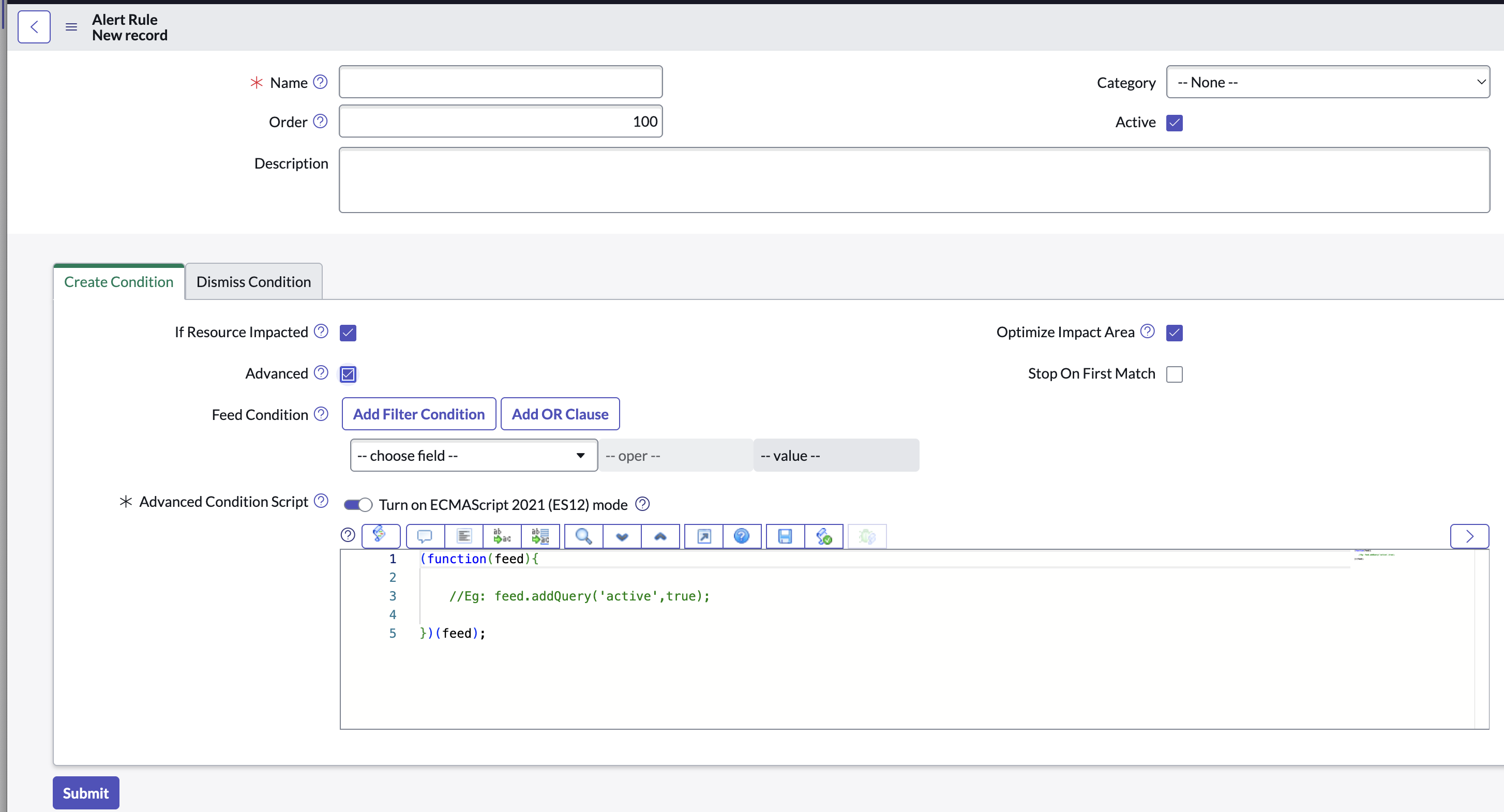This screenshot has height=812, width=1504.
Task: Open help for the Name field
Action: pos(321,82)
